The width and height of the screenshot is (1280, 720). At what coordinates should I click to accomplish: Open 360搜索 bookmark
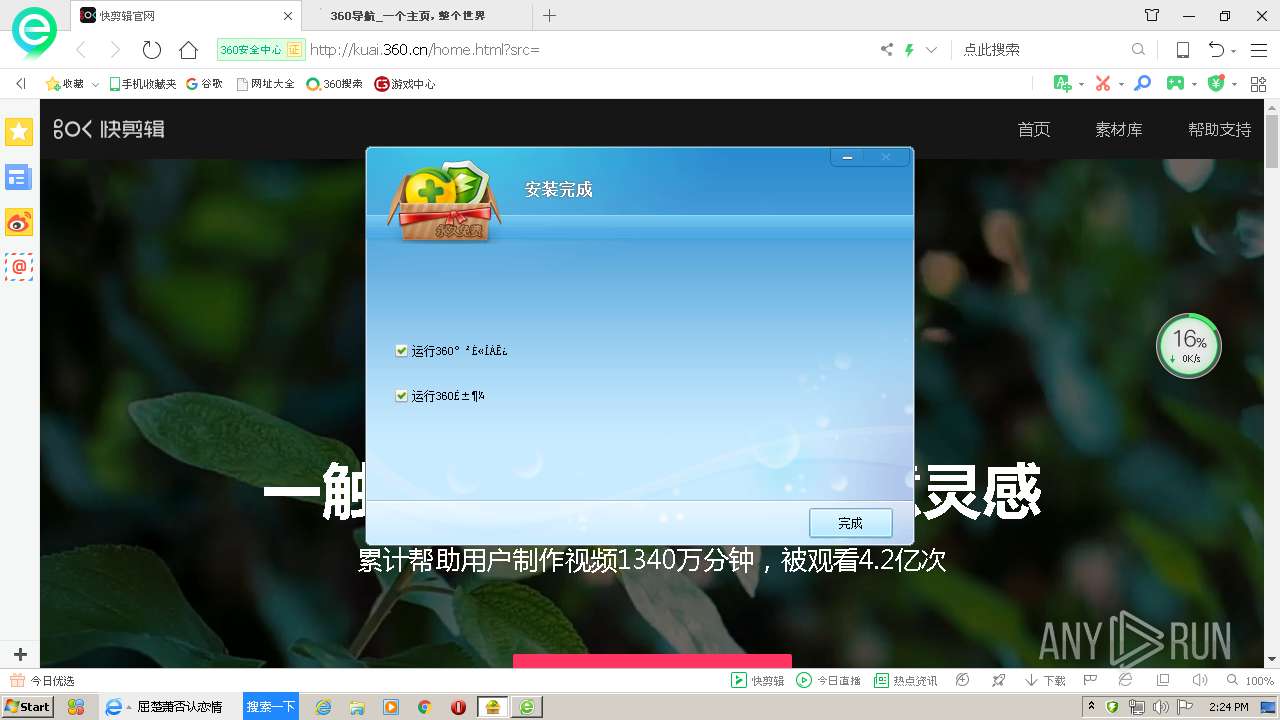pyautogui.click(x=335, y=84)
